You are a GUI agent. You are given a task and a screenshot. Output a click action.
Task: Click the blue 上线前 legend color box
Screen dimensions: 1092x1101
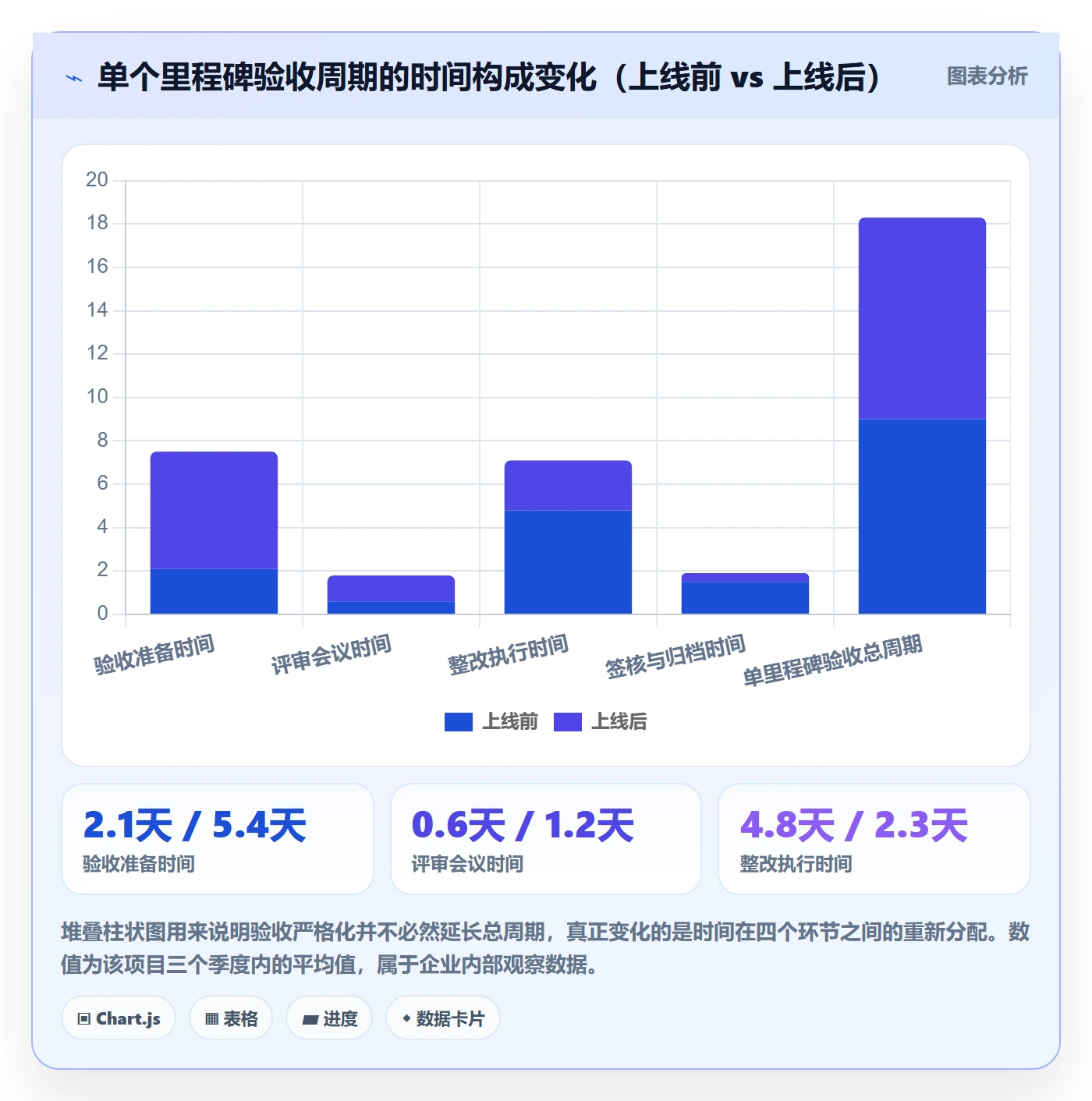point(459,722)
